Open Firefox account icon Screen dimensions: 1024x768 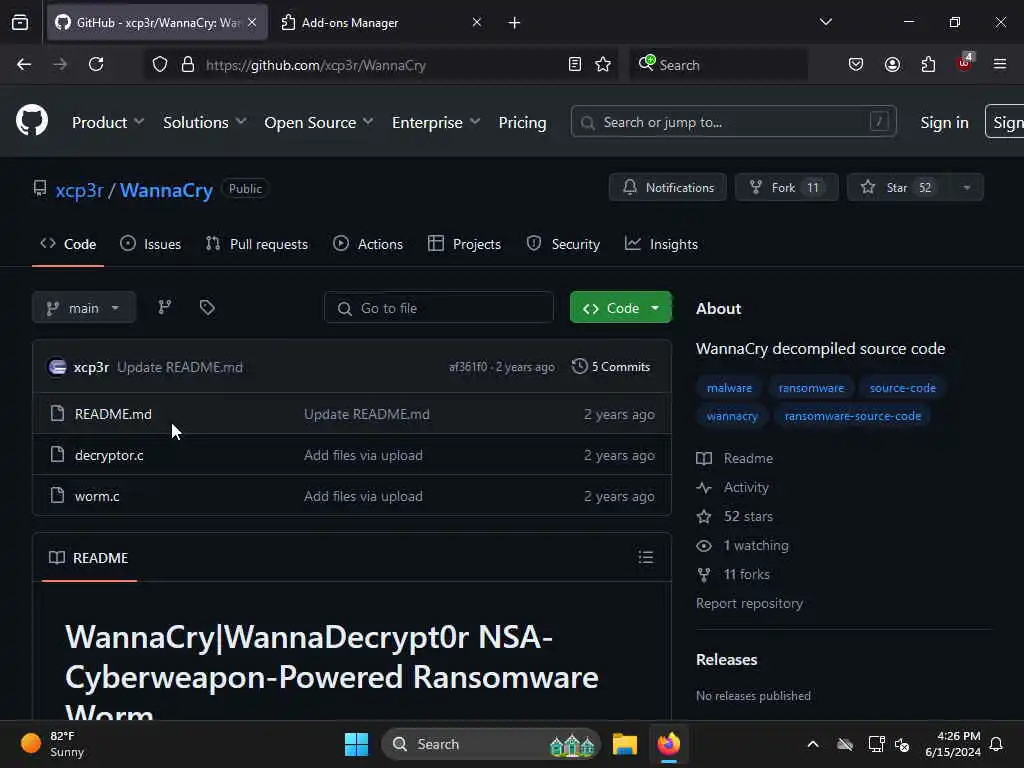892,65
